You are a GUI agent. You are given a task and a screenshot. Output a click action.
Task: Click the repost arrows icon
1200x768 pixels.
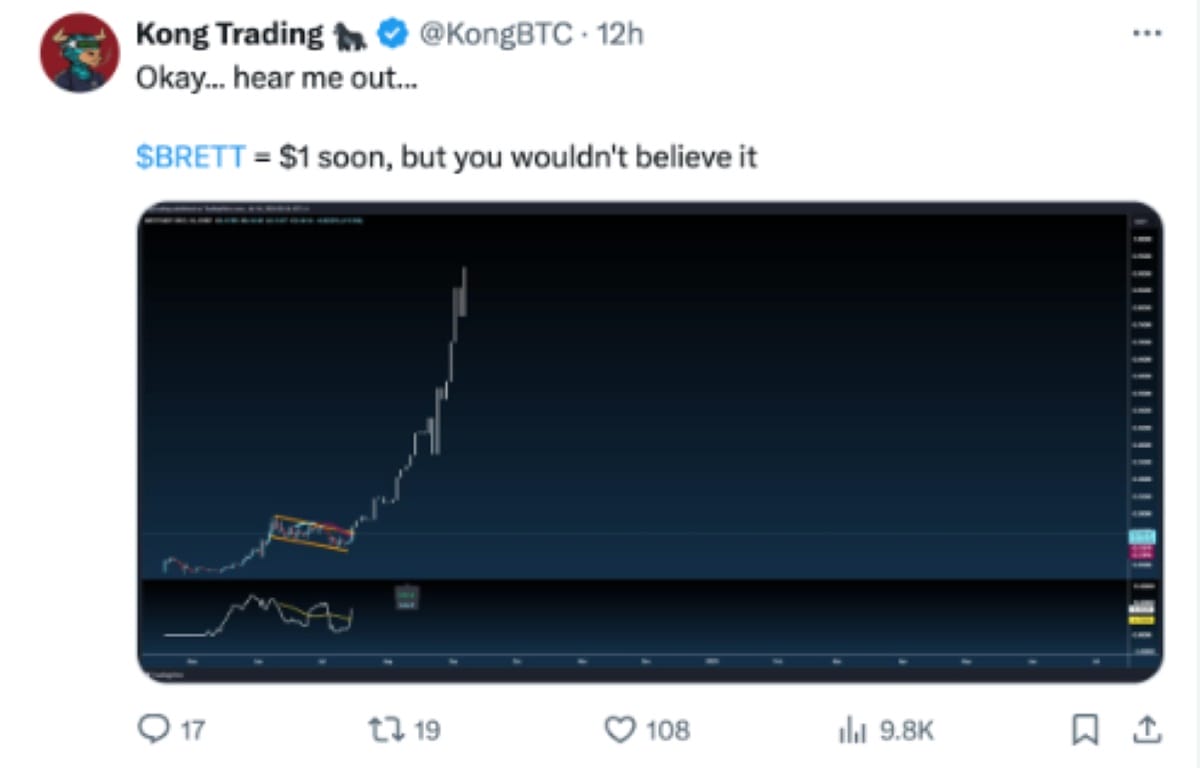[388, 730]
